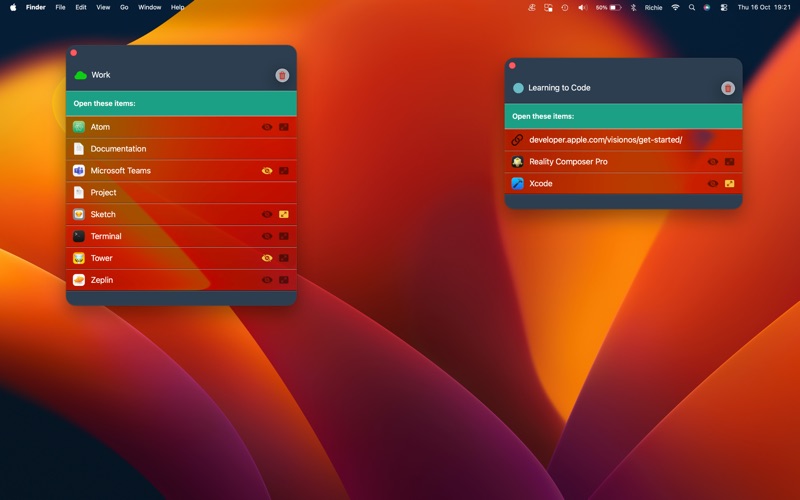The width and height of the screenshot is (800, 500).
Task: Click the Documentation file icon
Action: [79, 149]
